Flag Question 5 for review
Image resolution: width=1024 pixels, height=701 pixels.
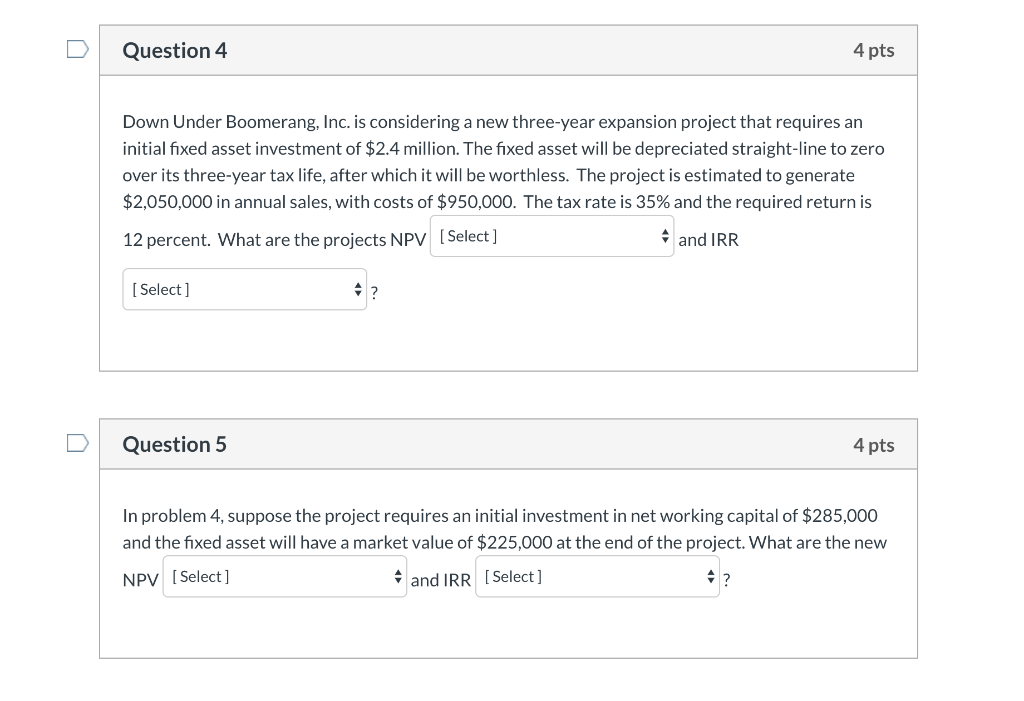click(x=78, y=443)
